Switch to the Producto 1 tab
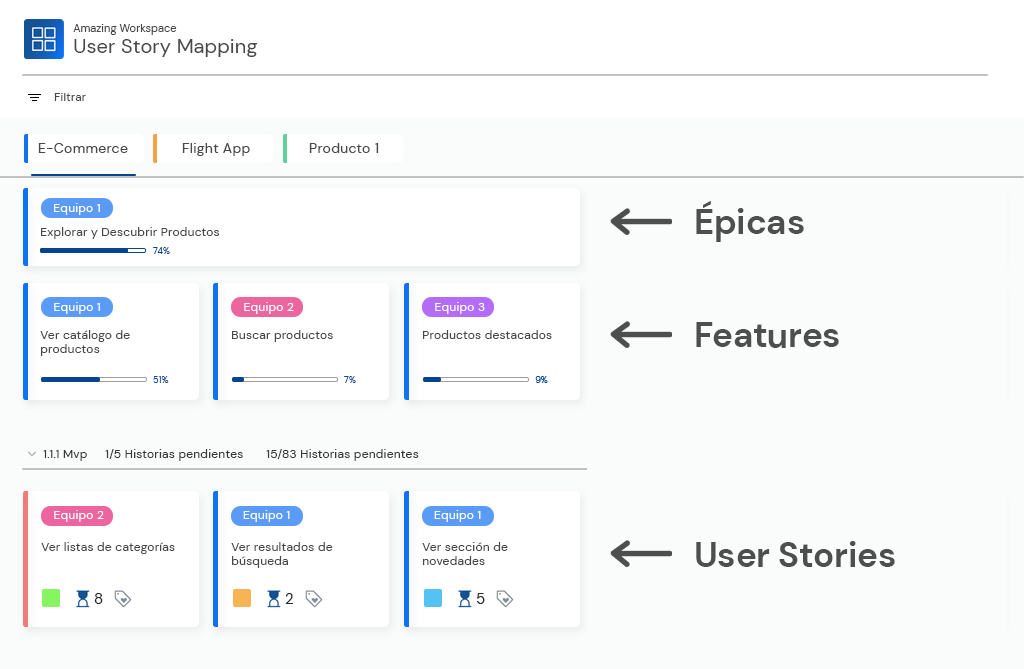The width and height of the screenshot is (1024, 669). point(344,148)
